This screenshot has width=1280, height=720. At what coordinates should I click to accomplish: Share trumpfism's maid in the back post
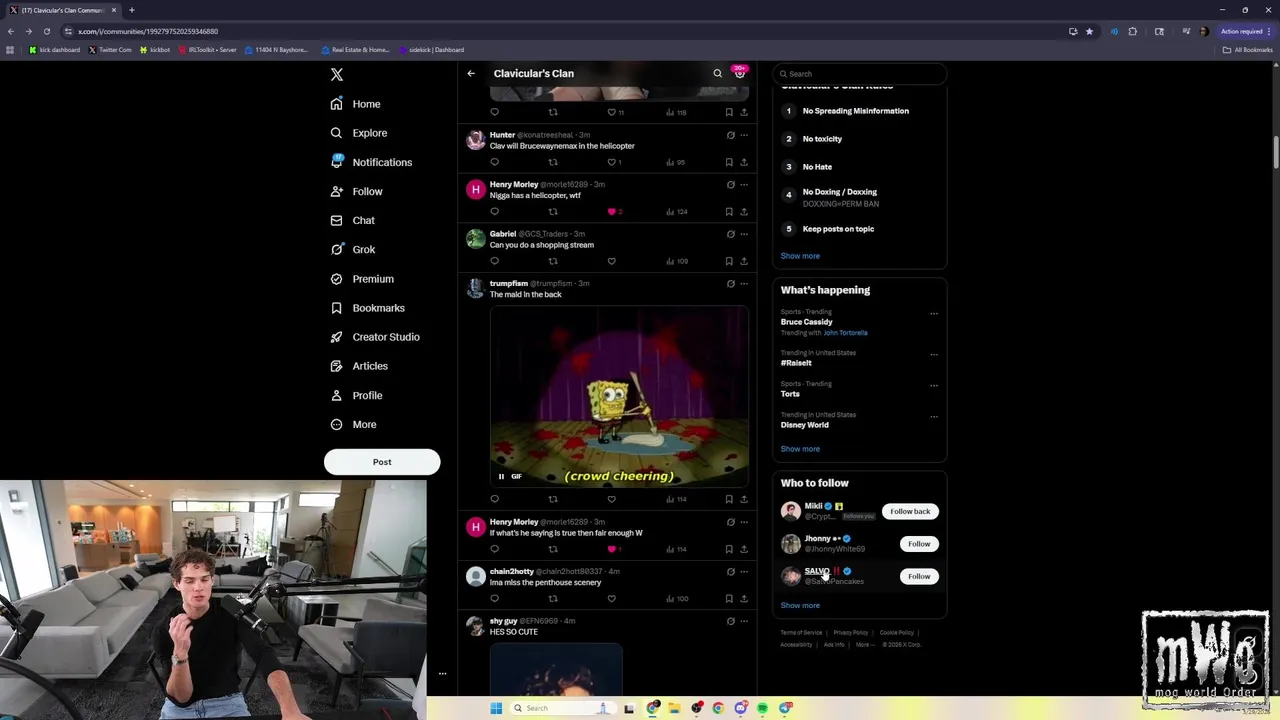(744, 499)
